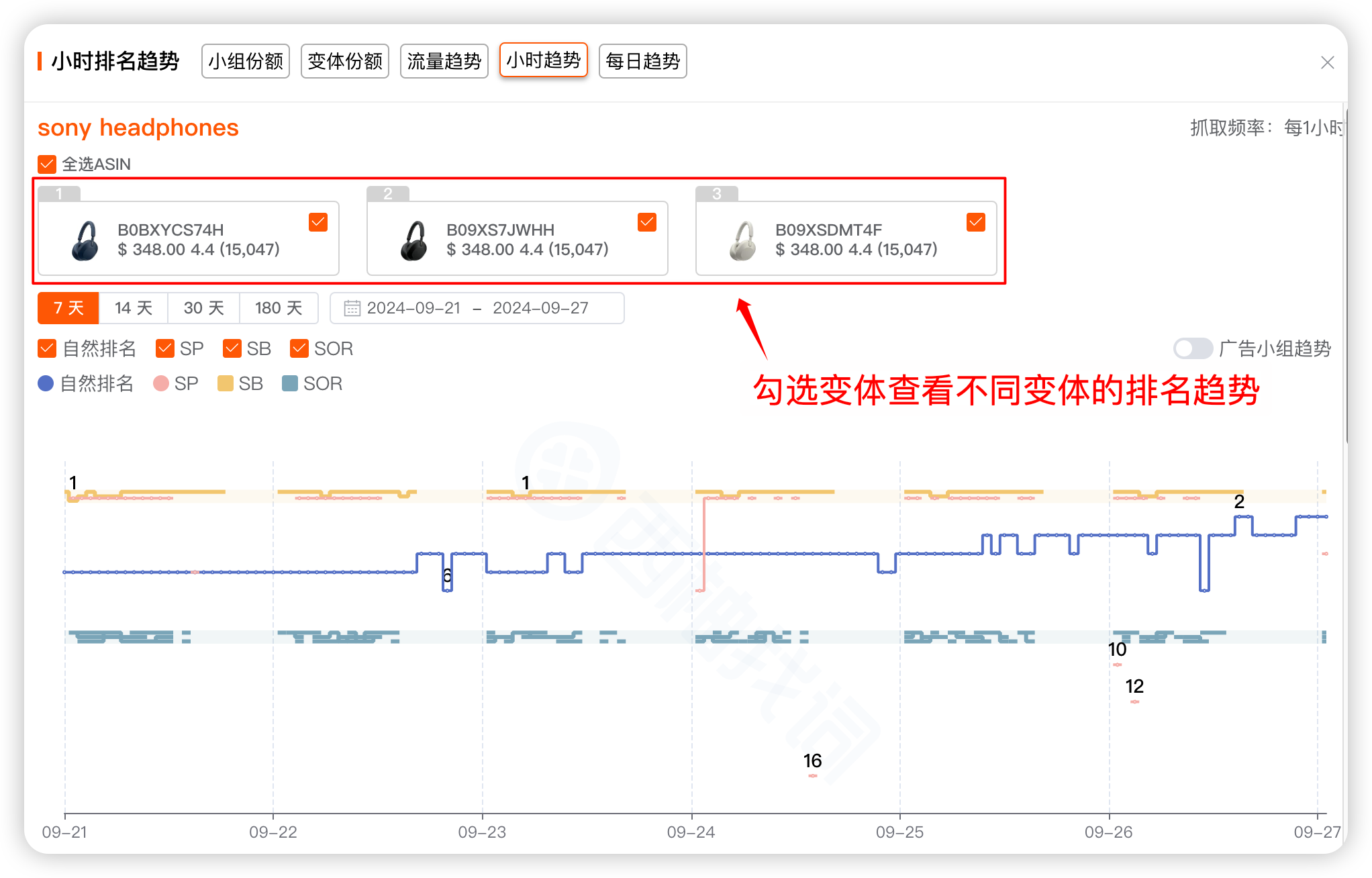Switch to the 流量趋势 tab
Image resolution: width=1372 pixels, height=878 pixels.
pyautogui.click(x=444, y=61)
